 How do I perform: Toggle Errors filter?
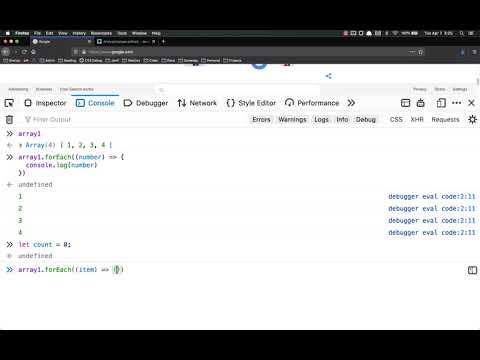[x=261, y=119]
